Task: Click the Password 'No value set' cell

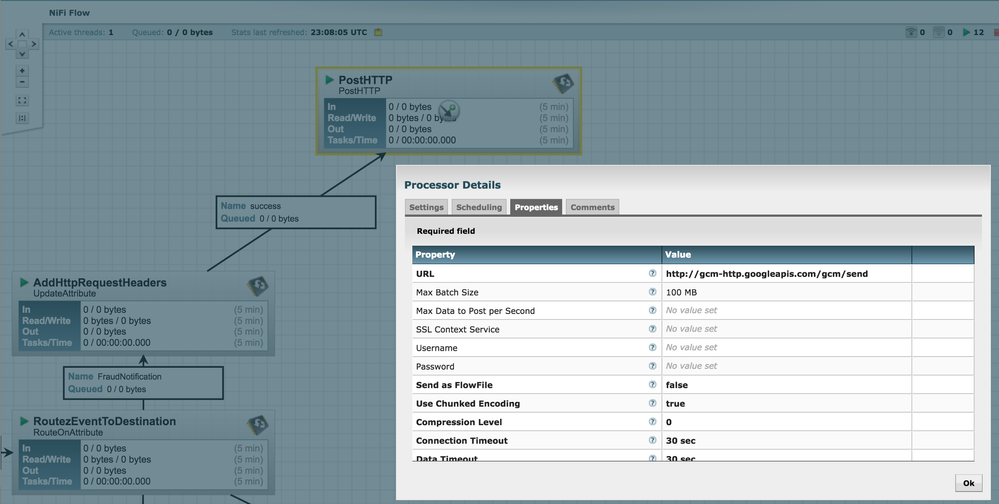Action: (x=787, y=366)
